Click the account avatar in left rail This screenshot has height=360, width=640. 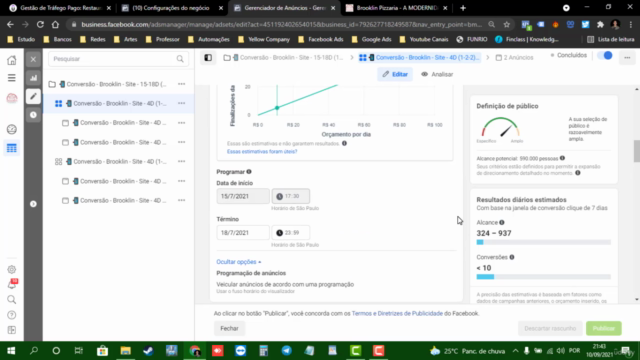[x=12, y=98]
